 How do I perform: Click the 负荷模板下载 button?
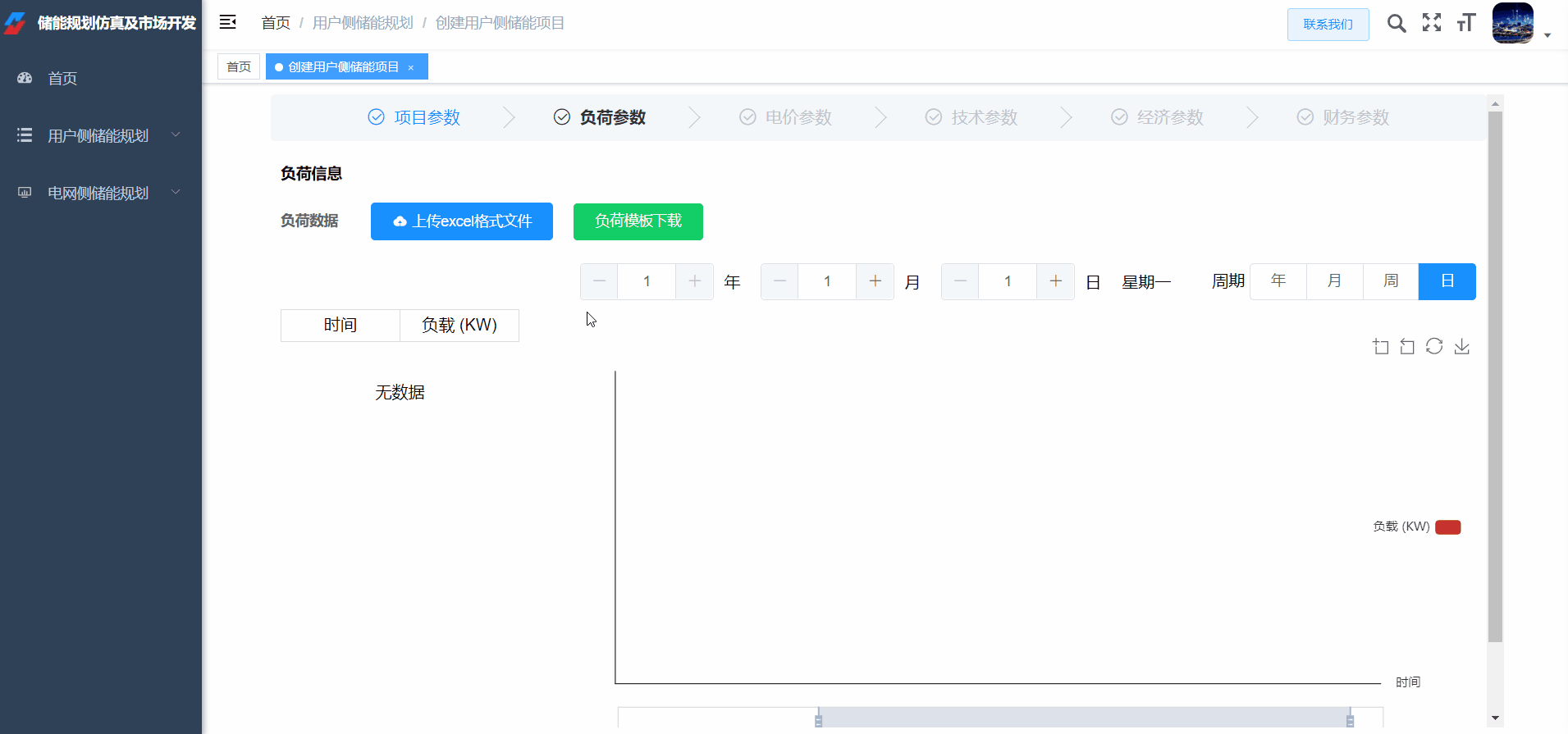[x=638, y=221]
